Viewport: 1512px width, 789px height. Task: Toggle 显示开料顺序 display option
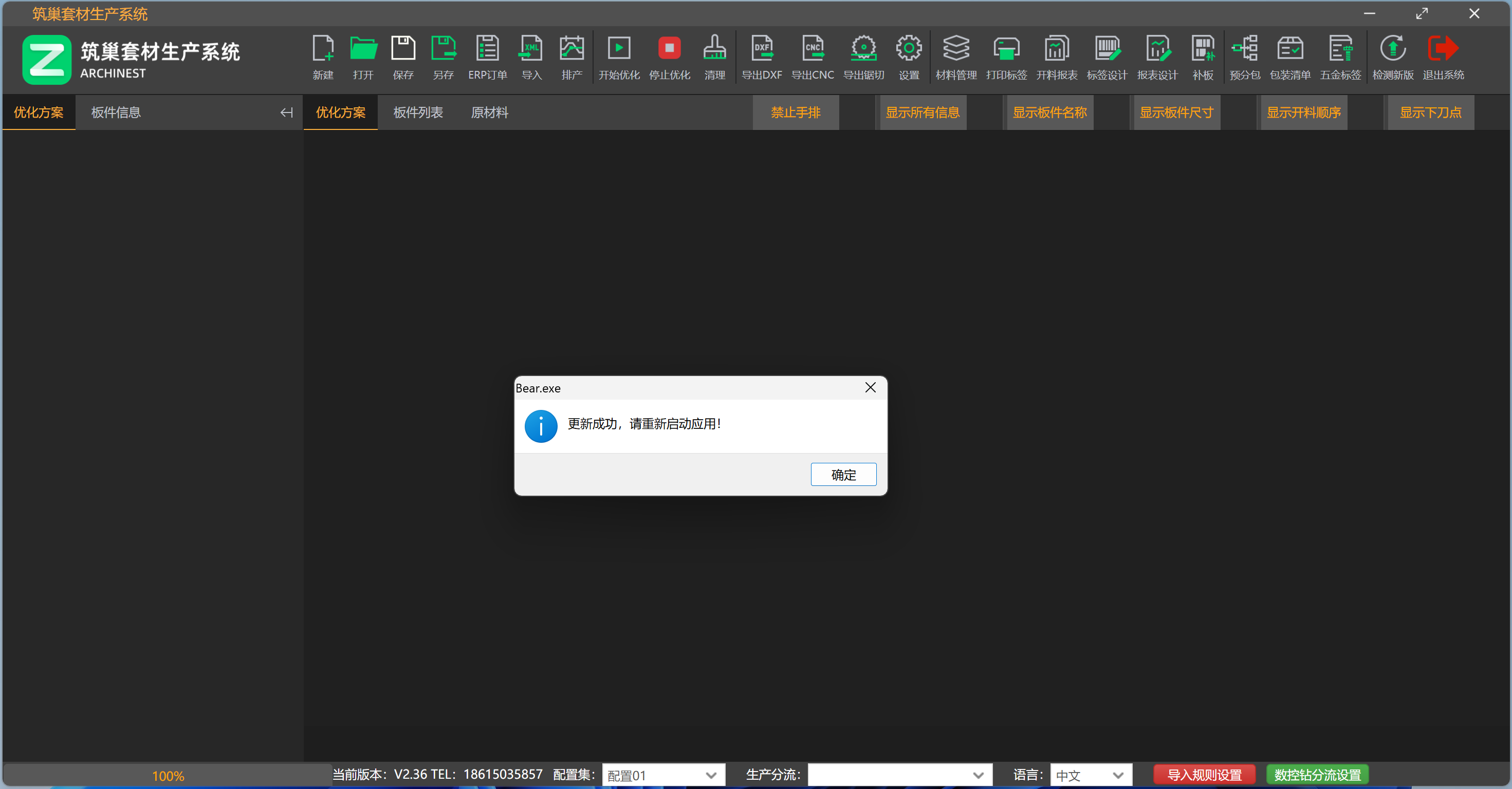click(1303, 112)
